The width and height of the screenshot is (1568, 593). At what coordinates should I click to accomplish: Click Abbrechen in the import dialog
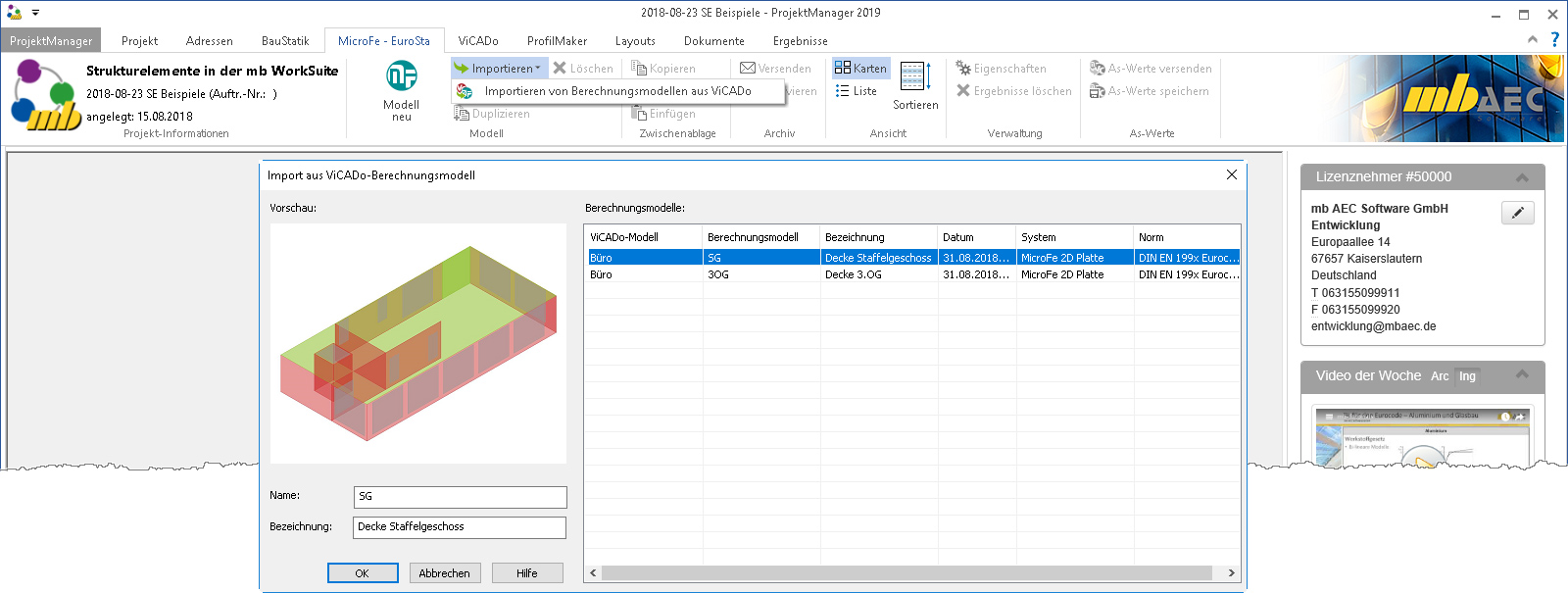445,573
